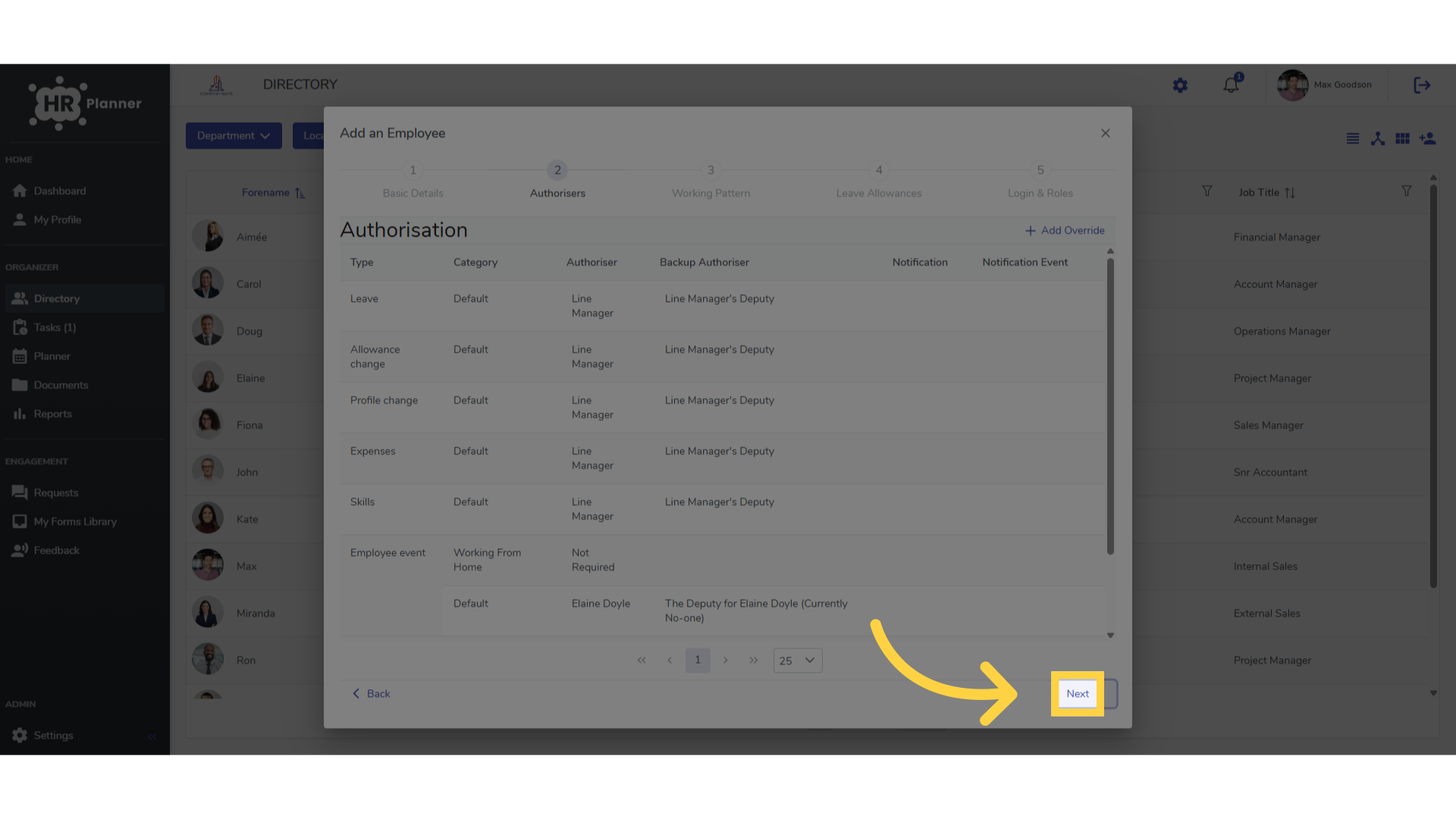Select pagination page 1 button
The height and width of the screenshot is (819, 1456).
(x=698, y=660)
